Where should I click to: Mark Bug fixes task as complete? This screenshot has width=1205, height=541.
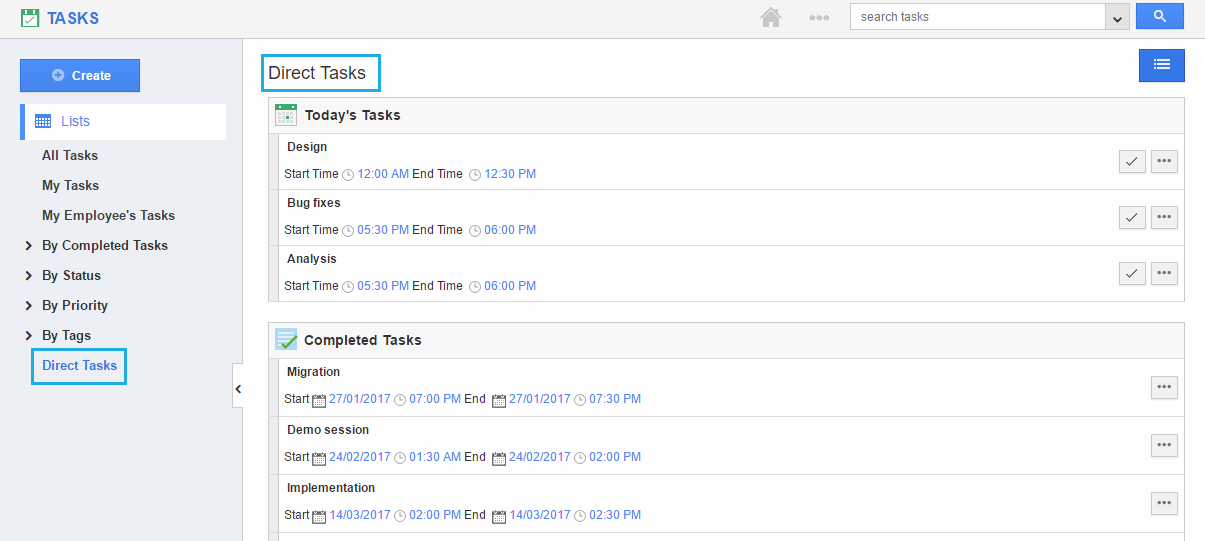coord(1132,217)
